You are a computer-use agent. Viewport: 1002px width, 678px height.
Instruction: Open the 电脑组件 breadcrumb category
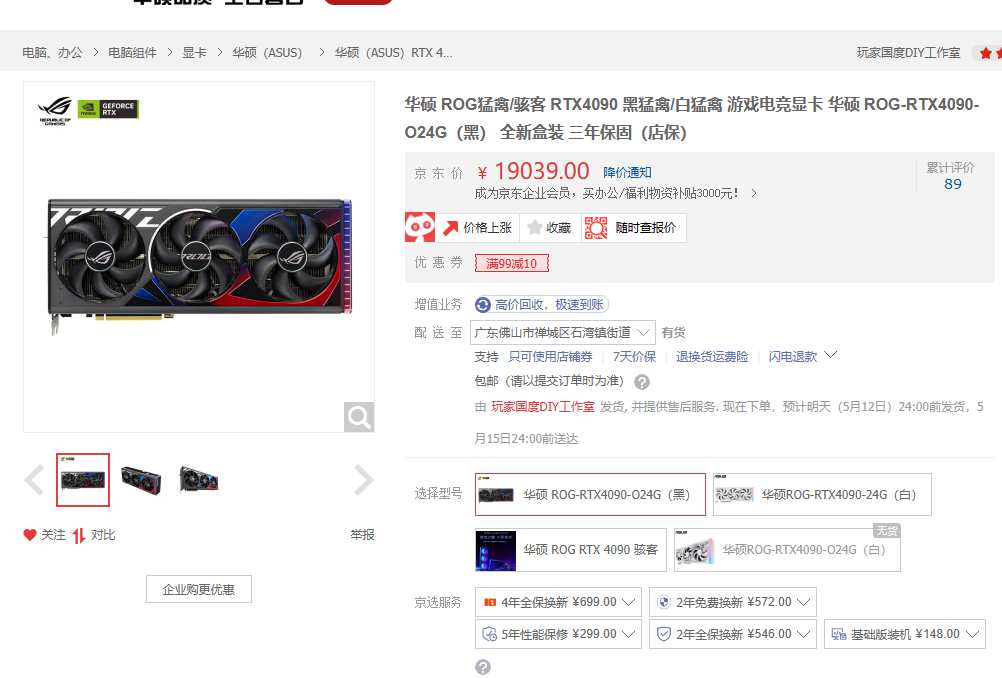click(x=132, y=53)
